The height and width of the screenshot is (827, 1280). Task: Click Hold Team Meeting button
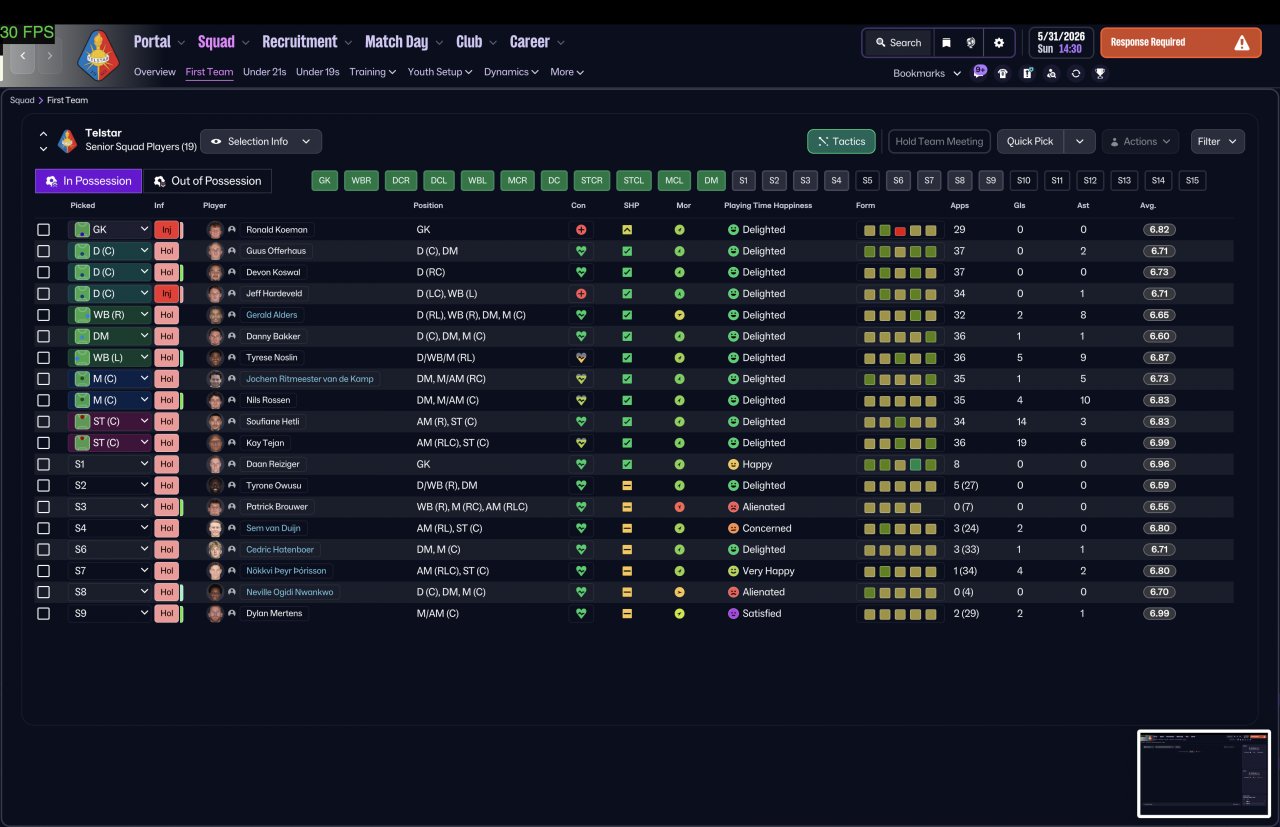click(939, 142)
